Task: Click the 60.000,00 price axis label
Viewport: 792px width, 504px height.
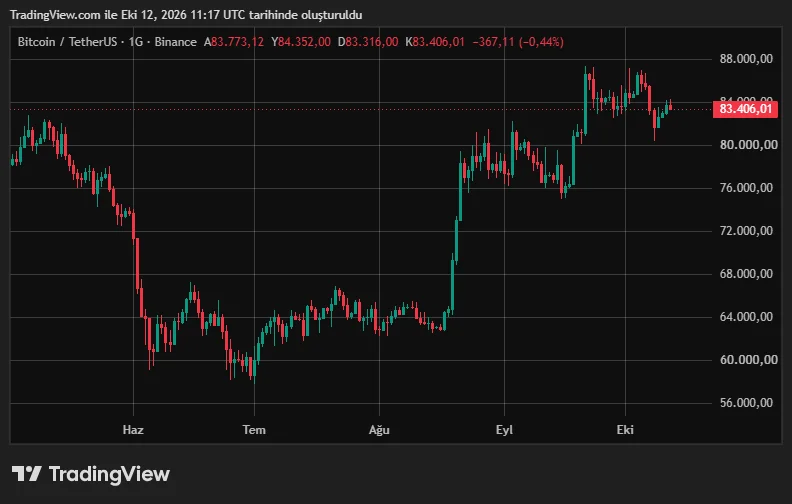Action: pyautogui.click(x=749, y=360)
